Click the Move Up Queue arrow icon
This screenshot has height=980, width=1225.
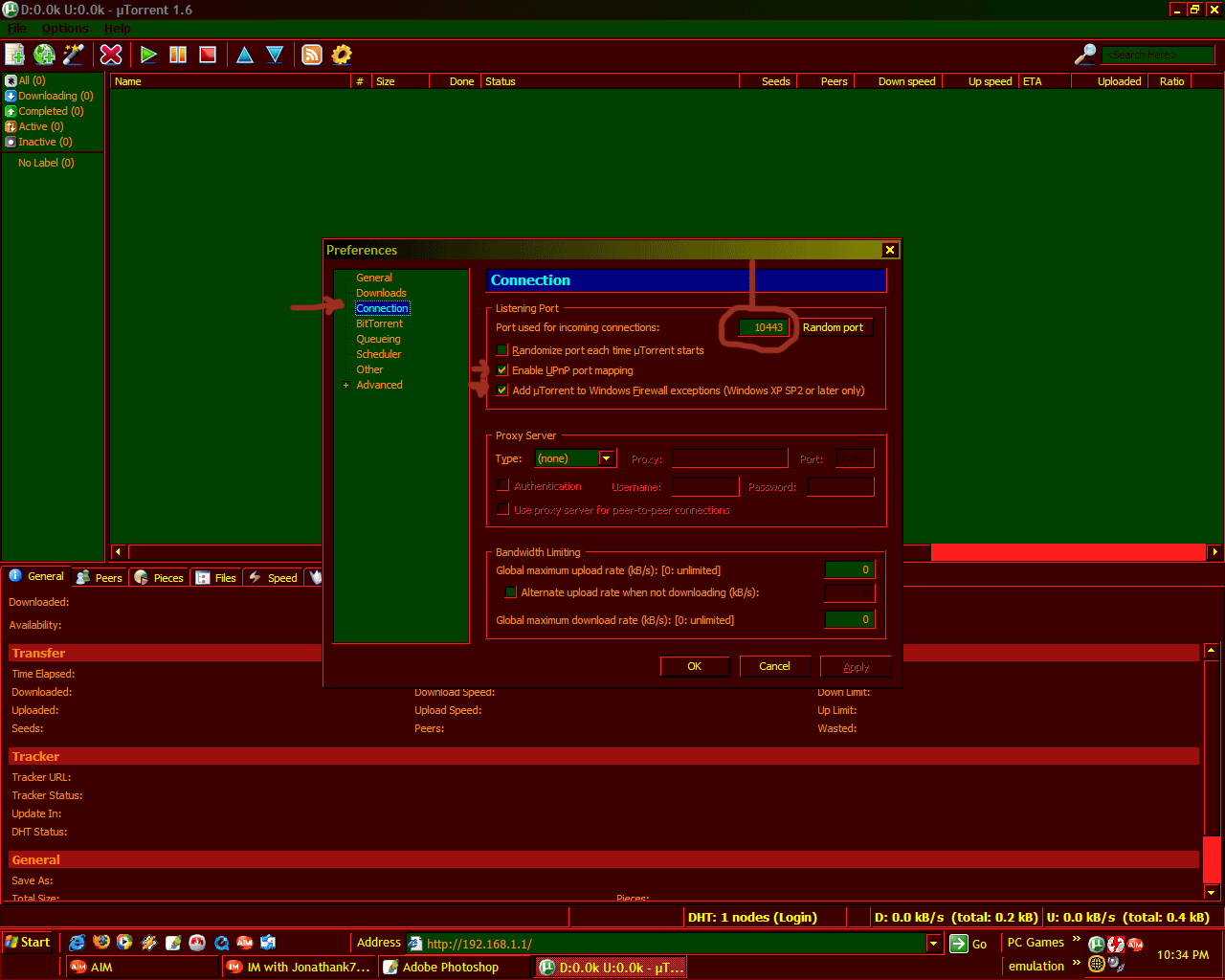[245, 55]
